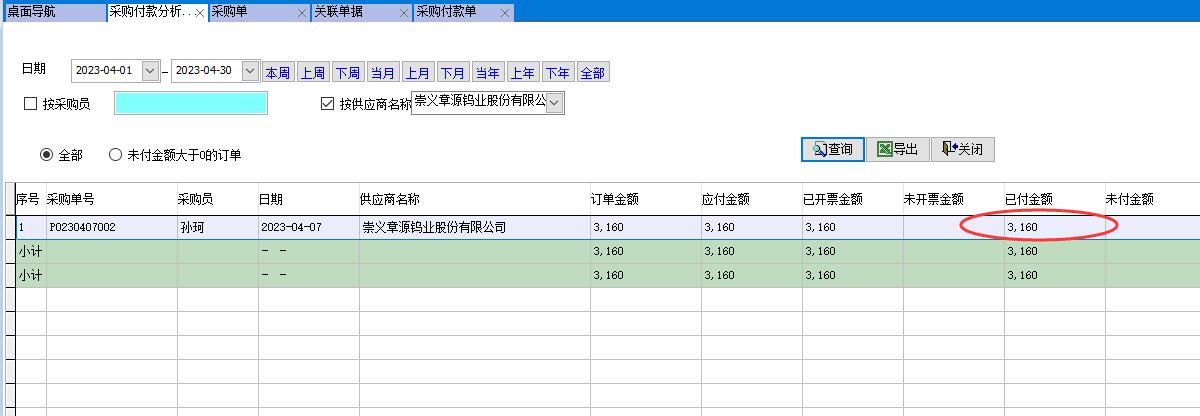Open the end date 2023-04-30 dropdown
Screen dimensions: 1200x416
(x=250, y=71)
